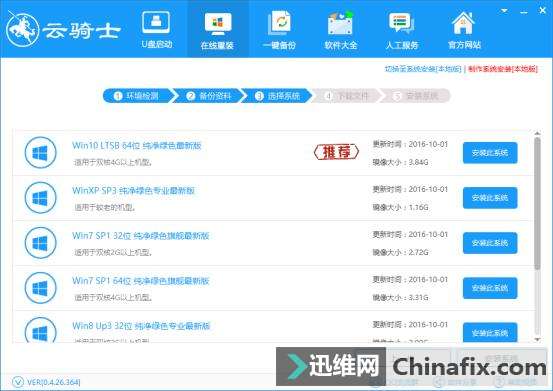Click the description 适用于双核4G以上机型 under Win10

point(113,163)
